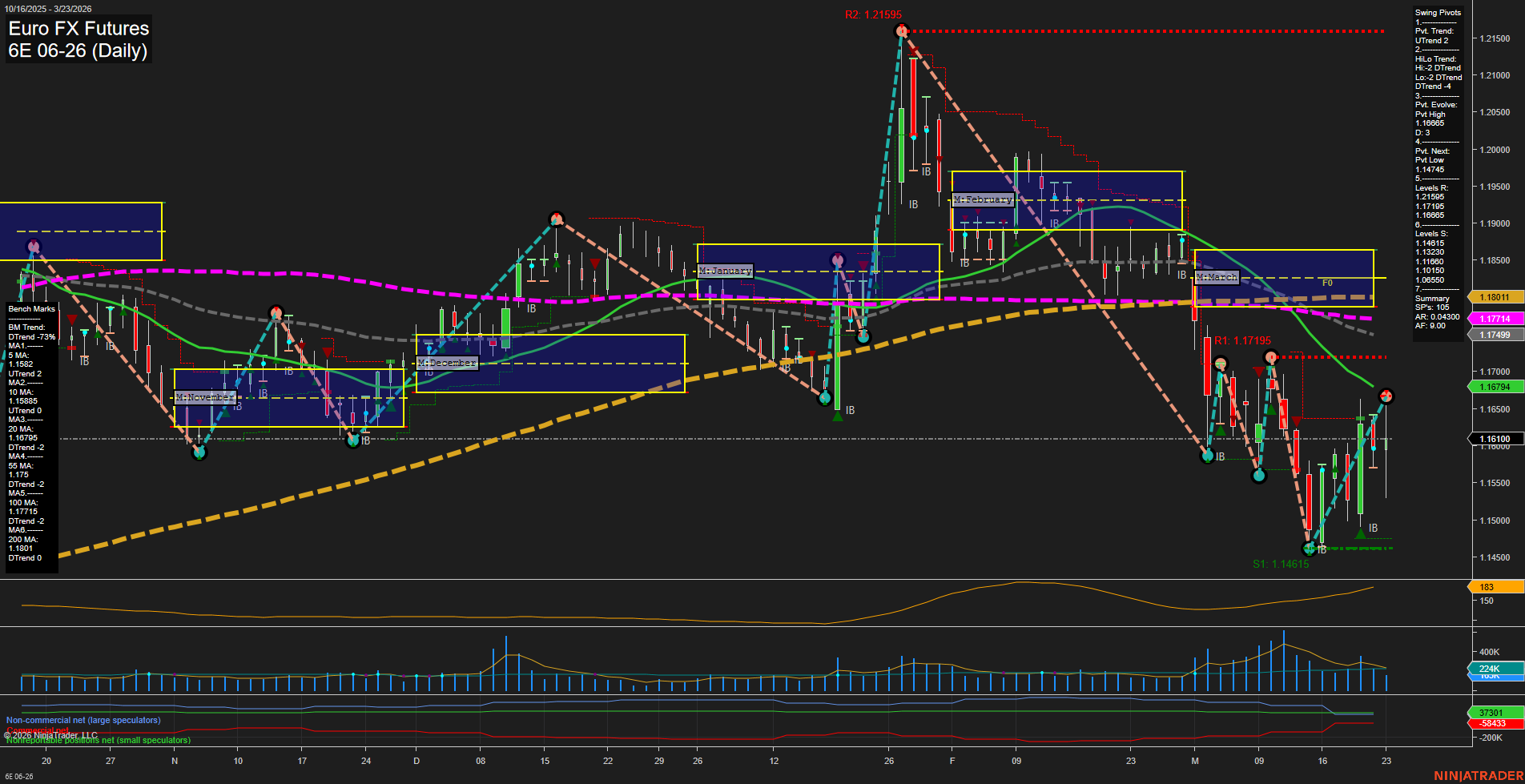
Task: Click the green 1.16794 price axis marker
Action: [1496, 387]
